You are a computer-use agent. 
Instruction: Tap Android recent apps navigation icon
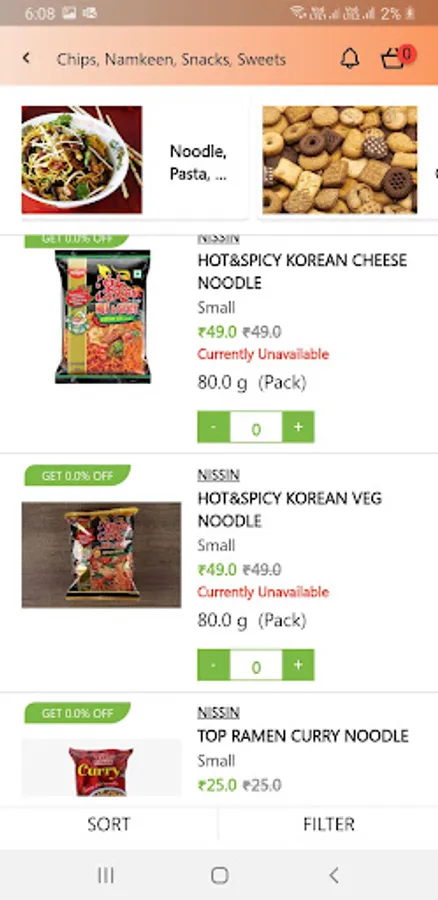(106, 875)
